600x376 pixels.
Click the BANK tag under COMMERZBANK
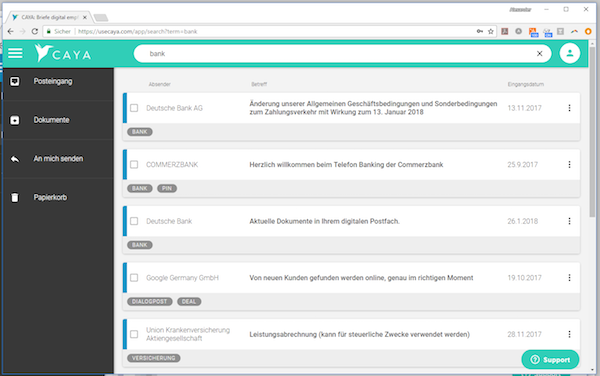pyautogui.click(x=140, y=189)
